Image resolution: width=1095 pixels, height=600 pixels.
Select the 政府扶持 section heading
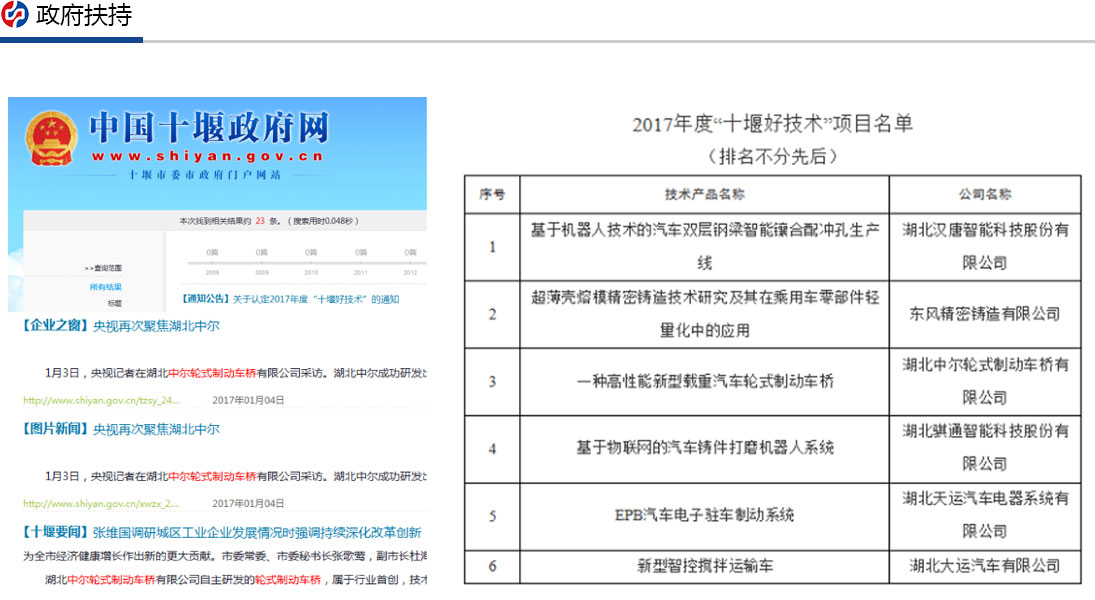[x=84, y=15]
